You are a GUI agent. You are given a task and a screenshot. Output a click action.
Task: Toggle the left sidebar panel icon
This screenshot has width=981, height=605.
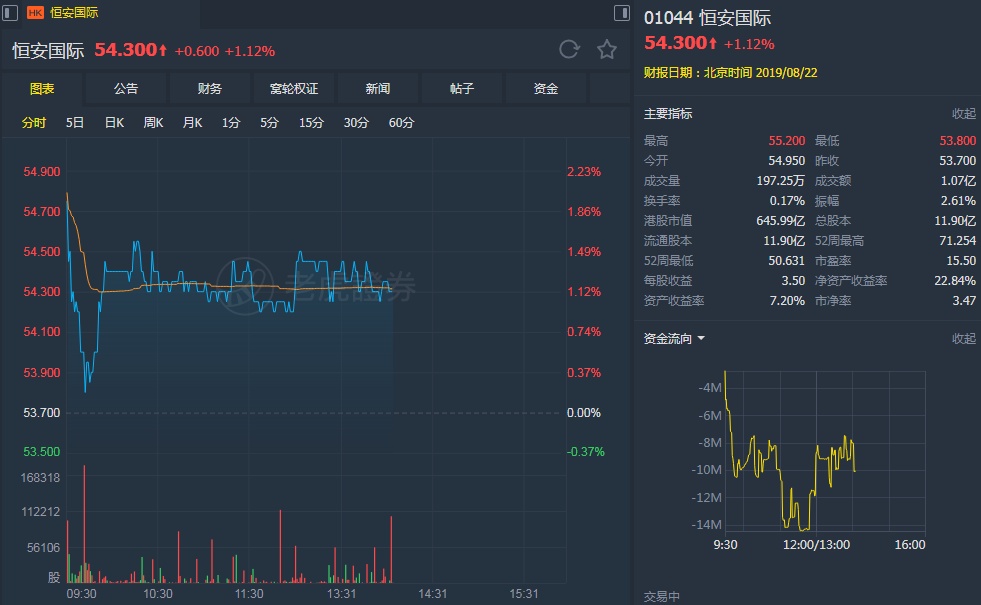(12, 13)
